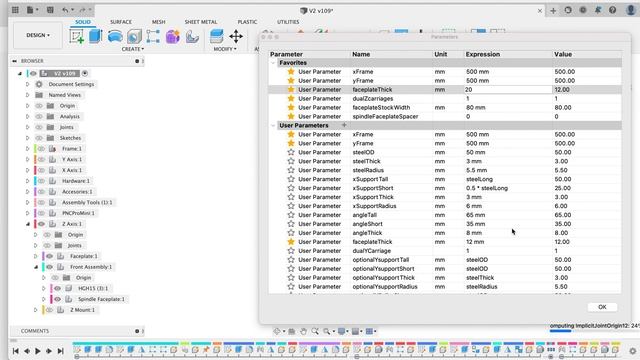Screen dimensions: 640x360
Task: Open Grid and Snaps settings in navigation bar
Action: coord(357,331)
